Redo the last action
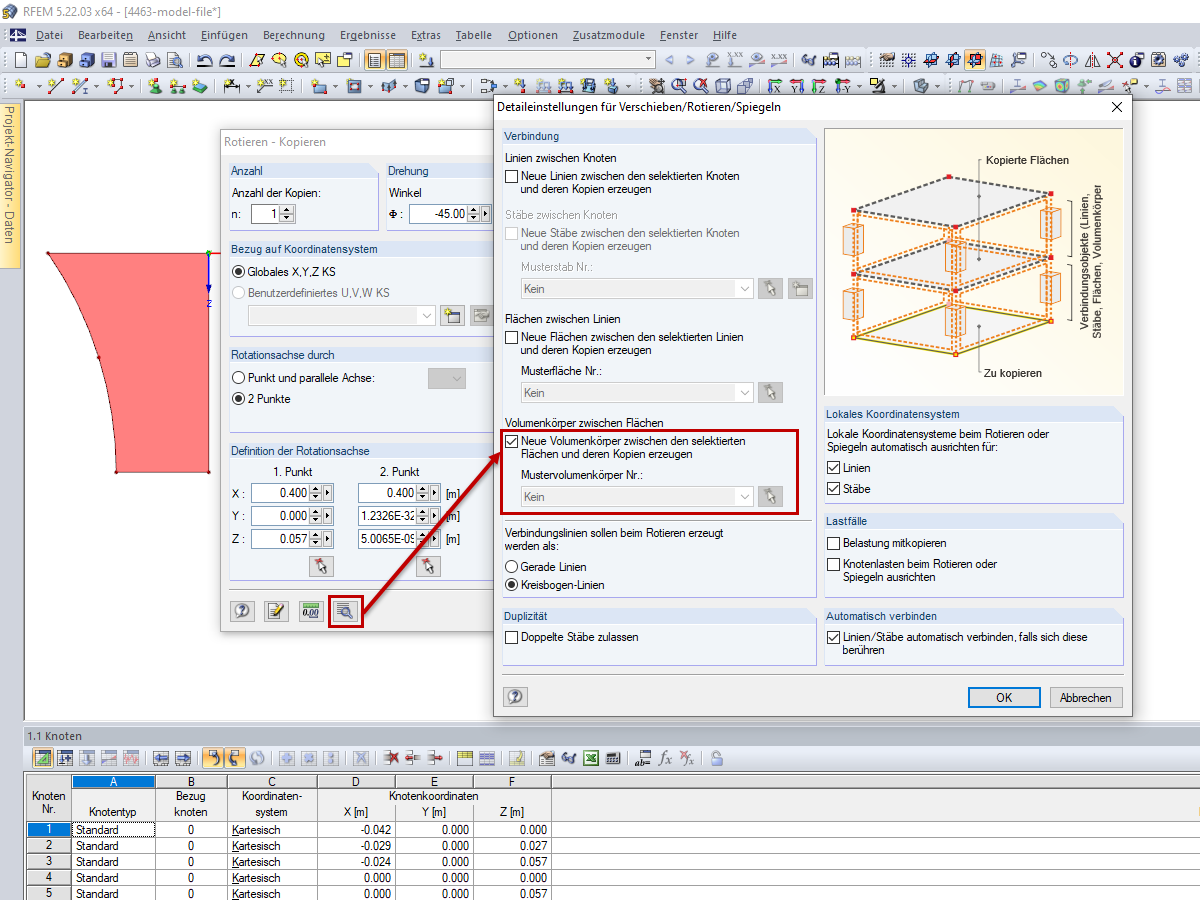1200x900 pixels. [x=227, y=60]
